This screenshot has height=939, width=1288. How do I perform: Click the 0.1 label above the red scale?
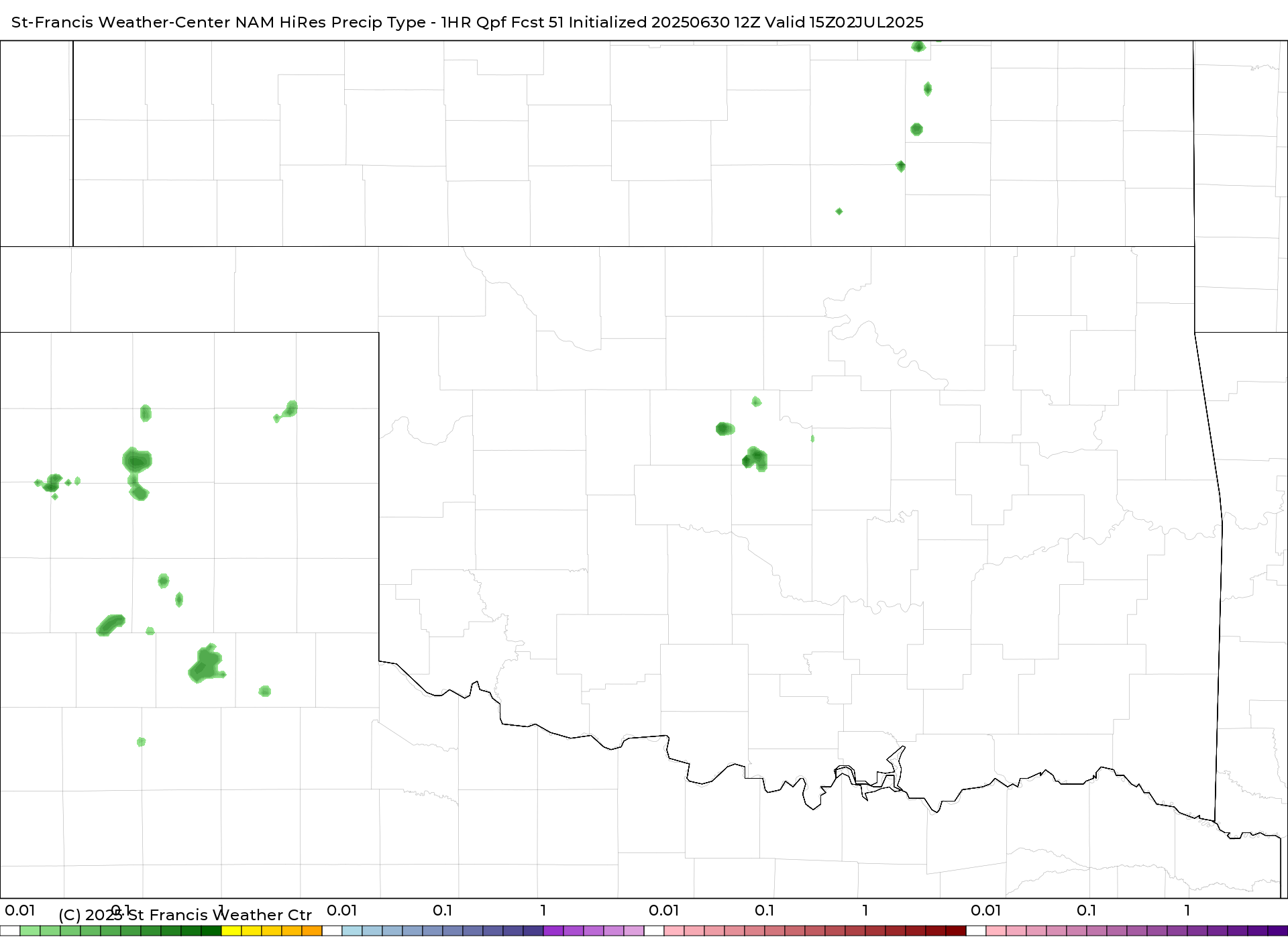pyautogui.click(x=765, y=911)
